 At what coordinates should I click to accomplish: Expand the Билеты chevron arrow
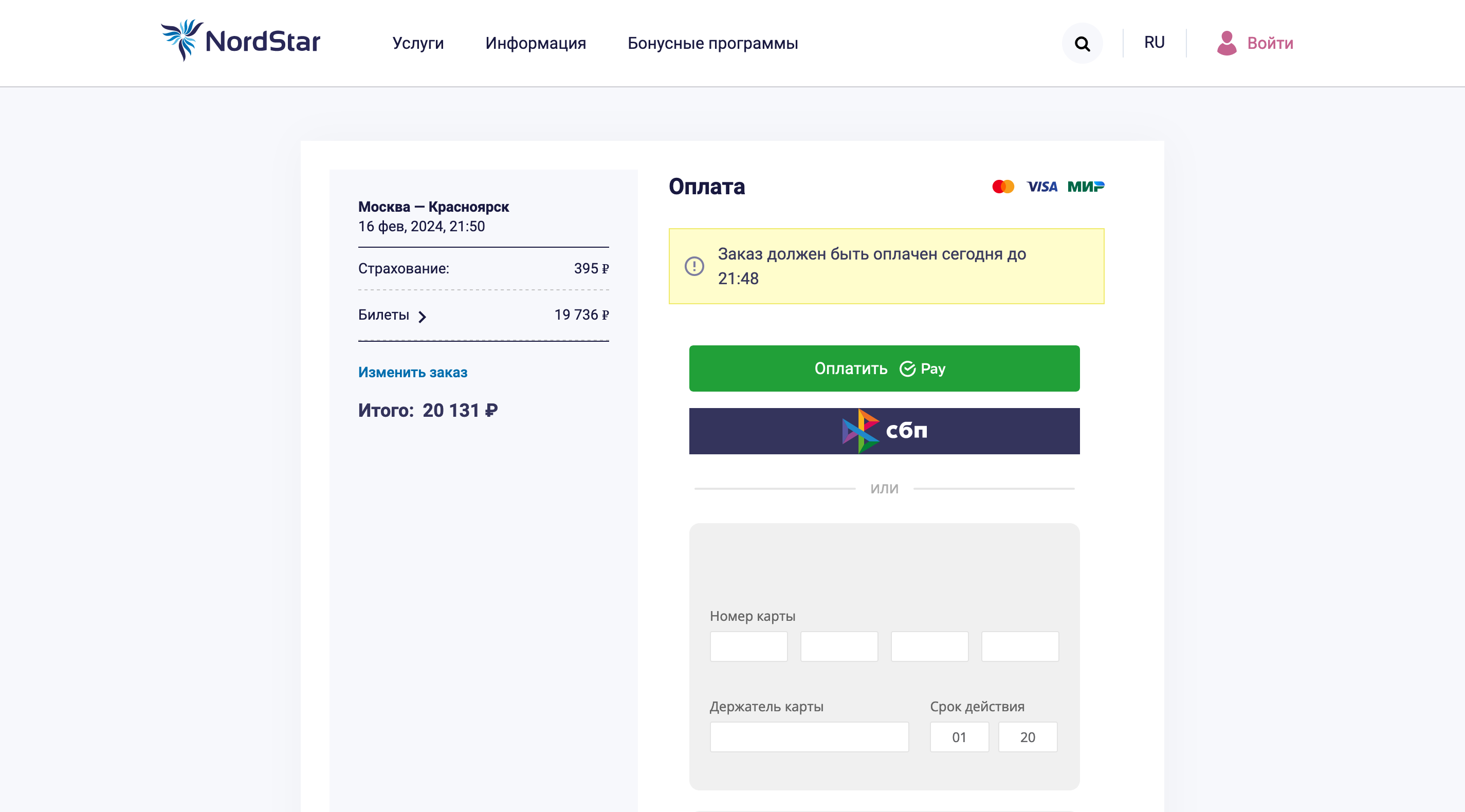tap(422, 317)
